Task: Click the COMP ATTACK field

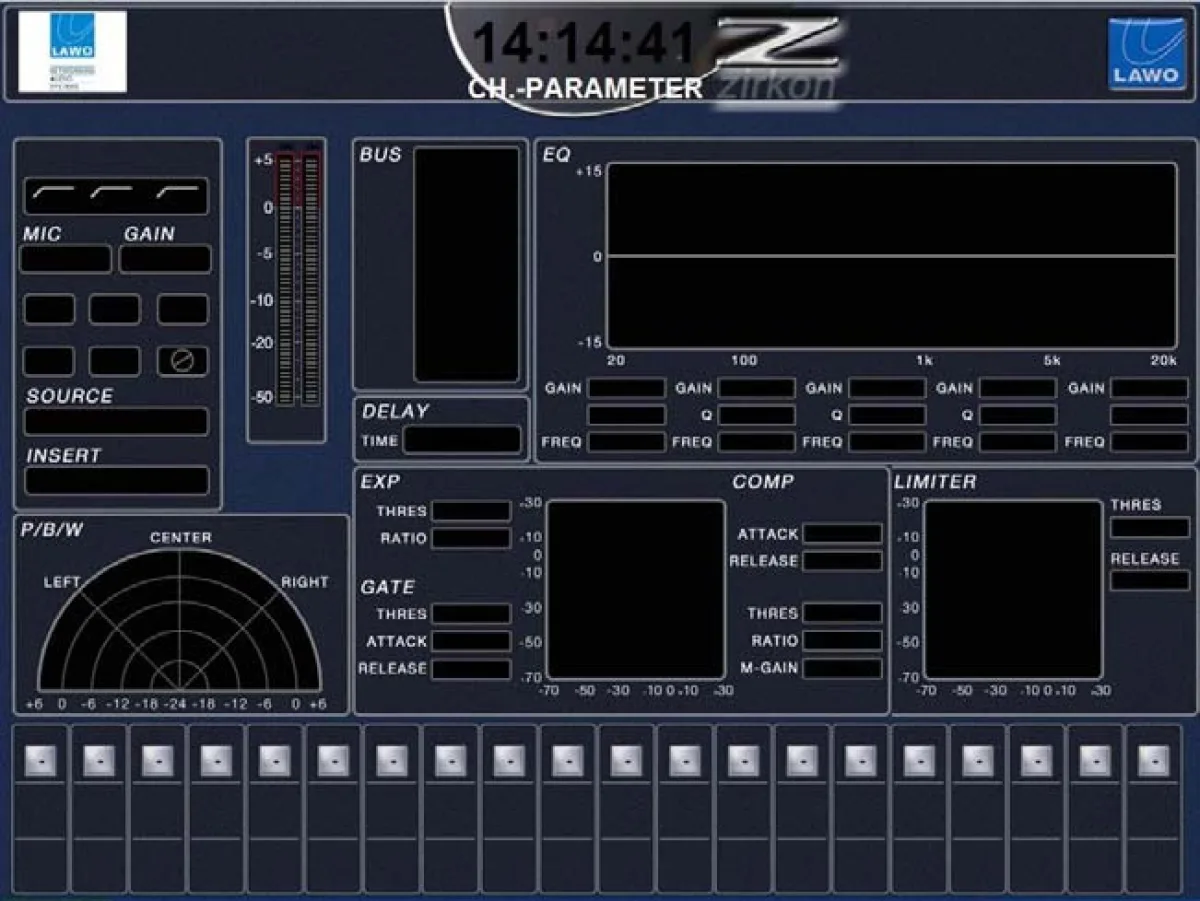Action: click(842, 534)
